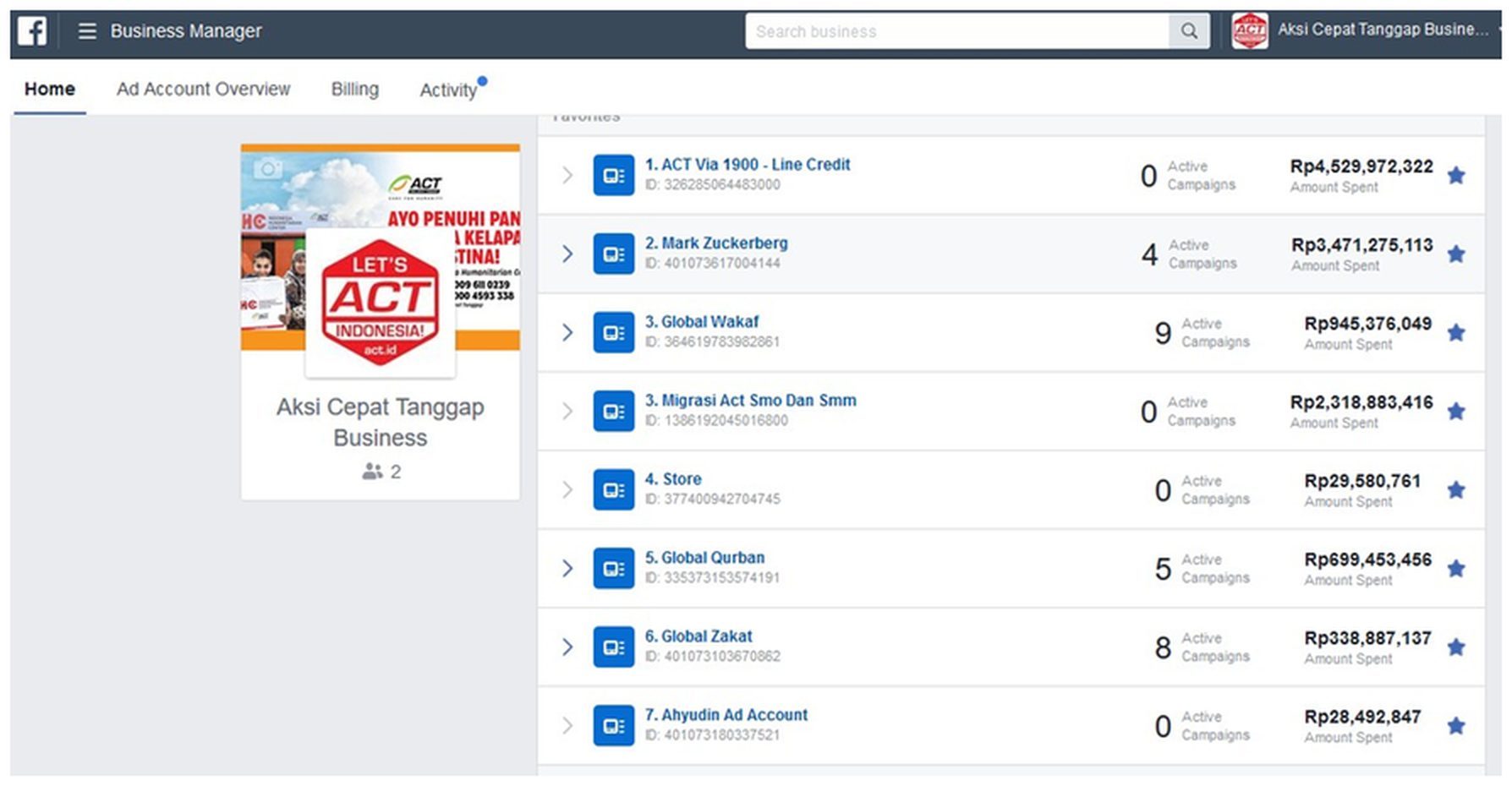1512x786 pixels.
Task: Toggle favorite star for Global Wakaf
Action: pos(1456,333)
